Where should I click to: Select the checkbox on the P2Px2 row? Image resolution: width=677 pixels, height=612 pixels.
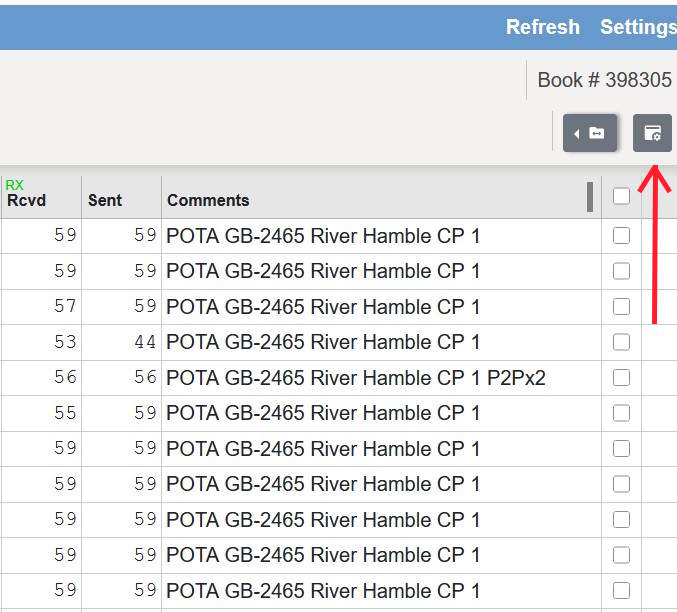click(x=621, y=378)
